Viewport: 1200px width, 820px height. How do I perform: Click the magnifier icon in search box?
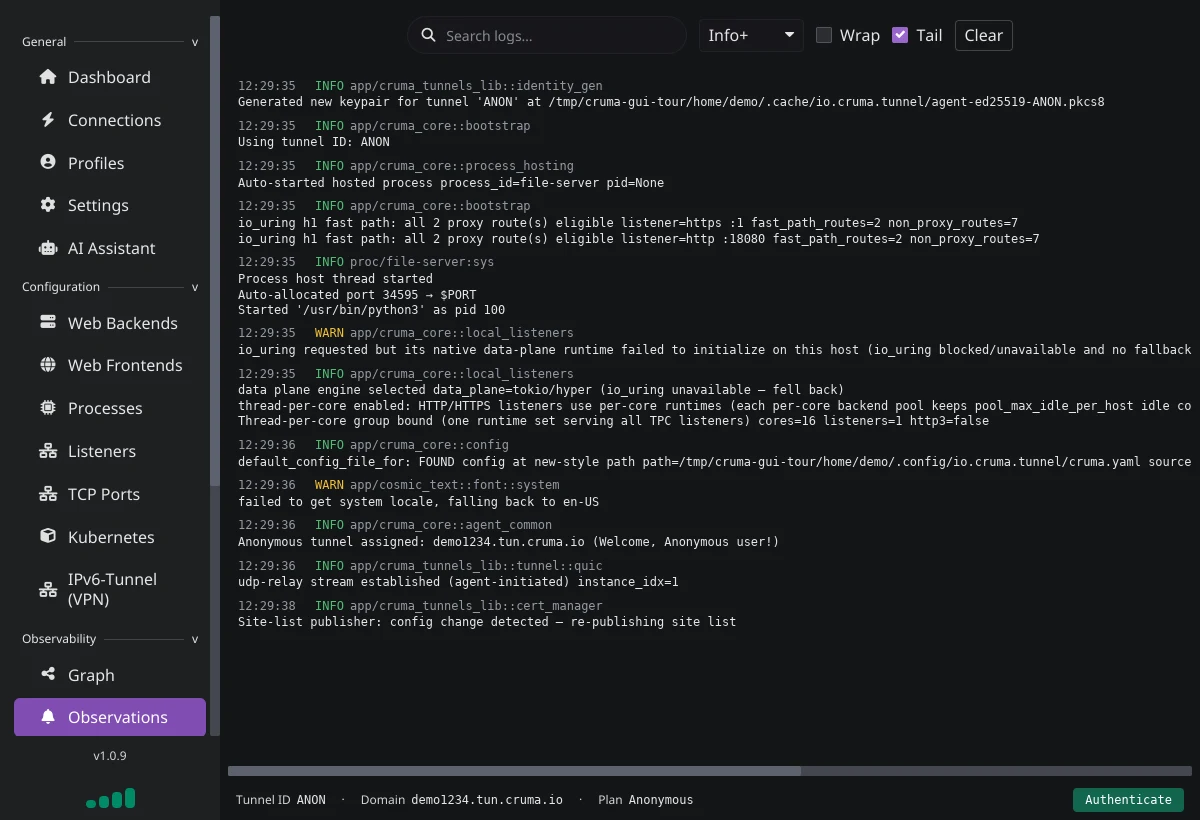428,36
